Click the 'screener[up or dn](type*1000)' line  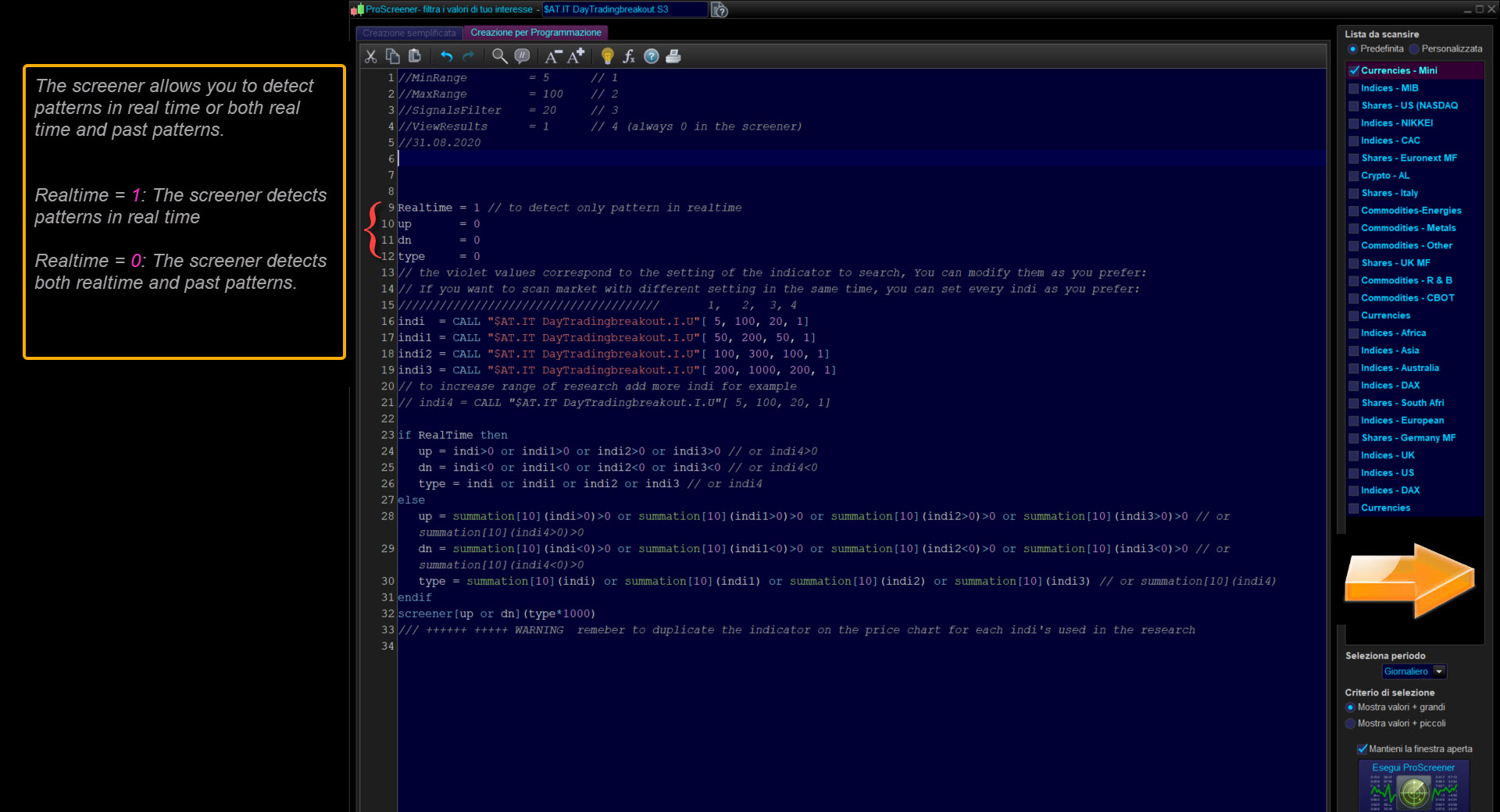[496, 614]
